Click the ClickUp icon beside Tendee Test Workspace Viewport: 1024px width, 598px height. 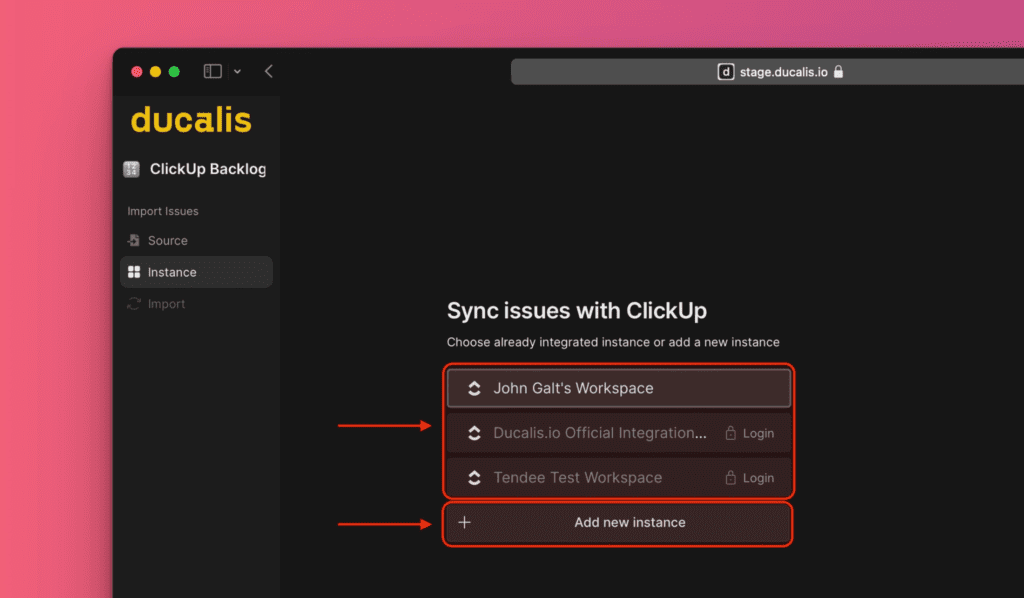pyautogui.click(x=475, y=478)
